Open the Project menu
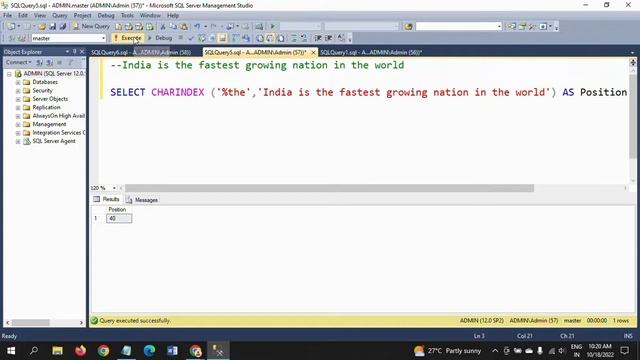 [82, 16]
